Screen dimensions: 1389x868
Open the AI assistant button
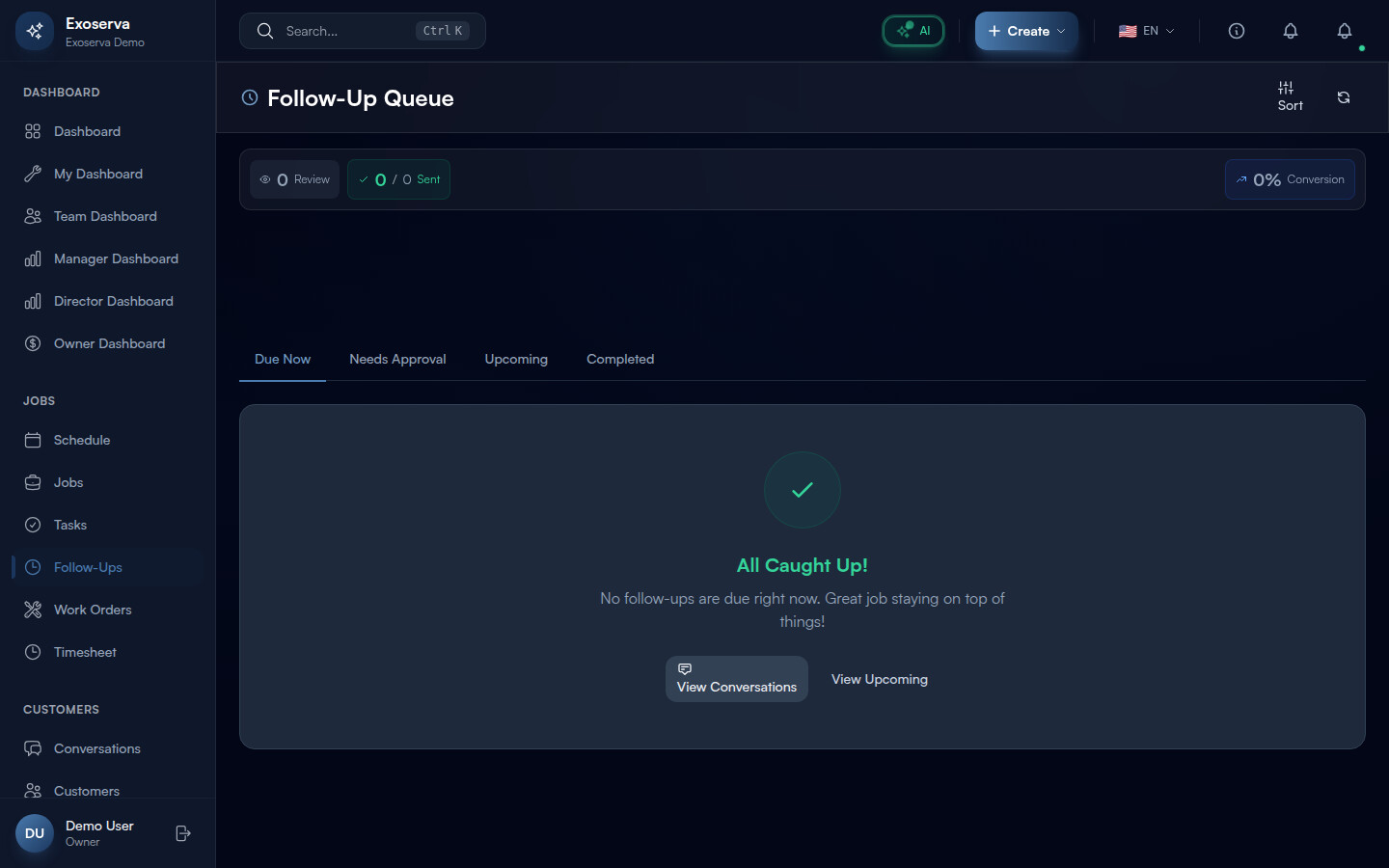913,31
